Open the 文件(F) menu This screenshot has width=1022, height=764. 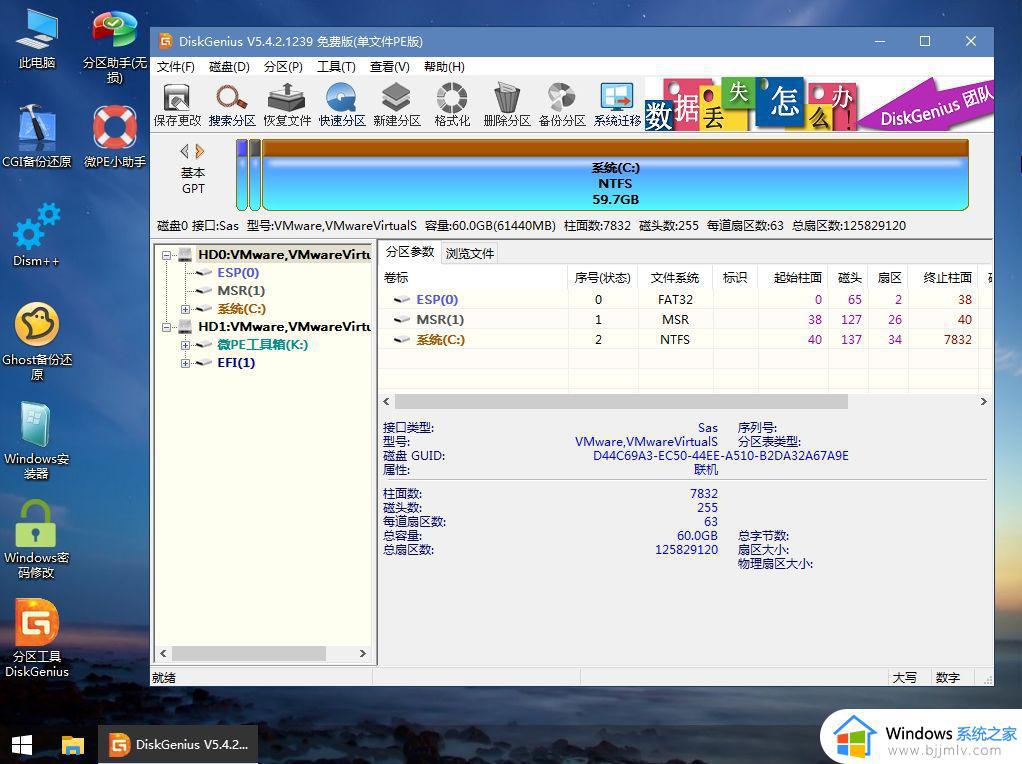pos(175,66)
